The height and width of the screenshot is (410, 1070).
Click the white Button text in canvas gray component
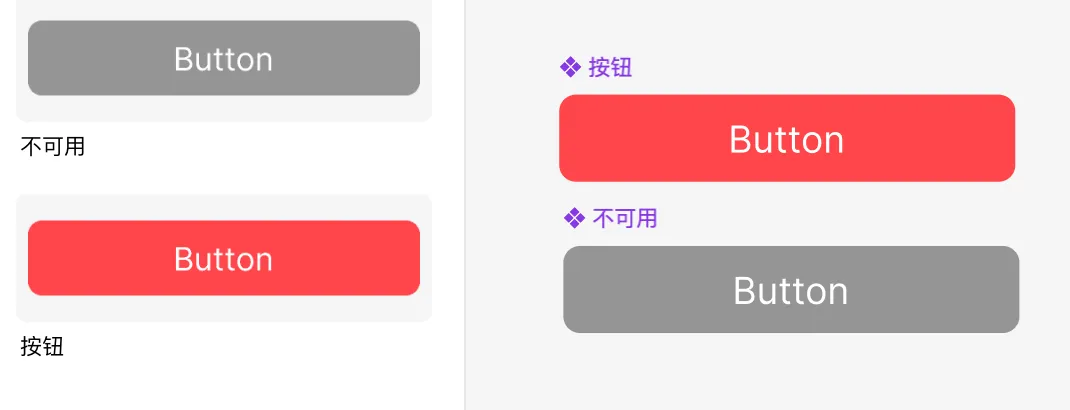790,291
